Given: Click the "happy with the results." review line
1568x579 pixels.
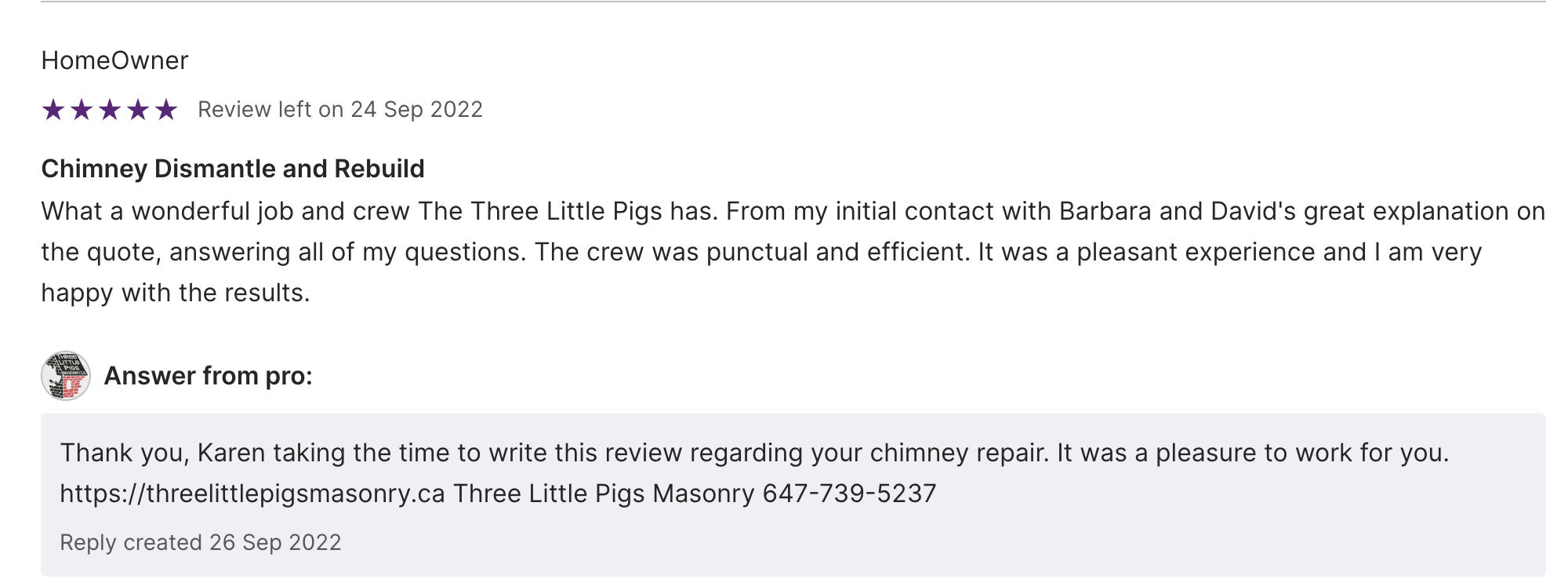Looking at the screenshot, I should pos(176,293).
